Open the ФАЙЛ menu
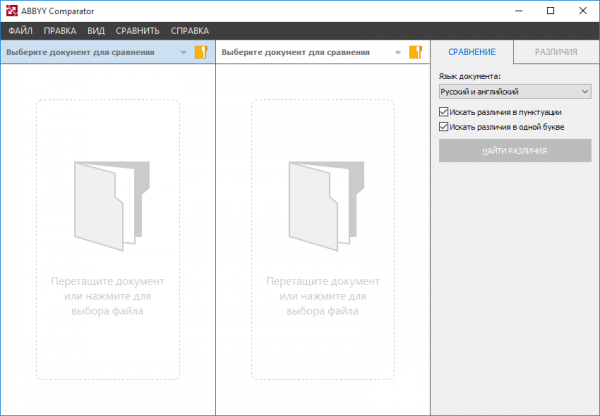 point(20,31)
